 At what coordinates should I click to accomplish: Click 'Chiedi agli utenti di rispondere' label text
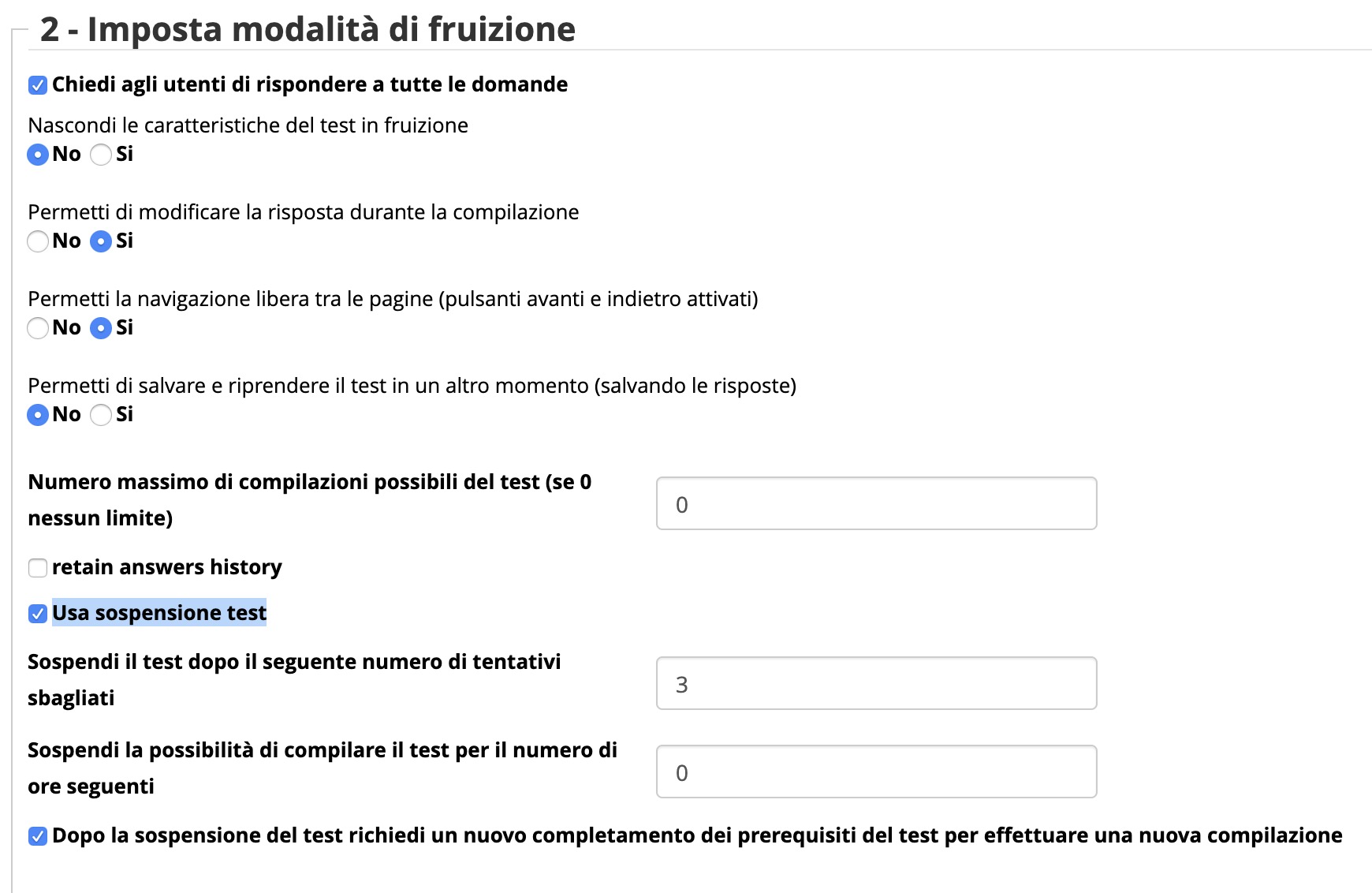[309, 84]
